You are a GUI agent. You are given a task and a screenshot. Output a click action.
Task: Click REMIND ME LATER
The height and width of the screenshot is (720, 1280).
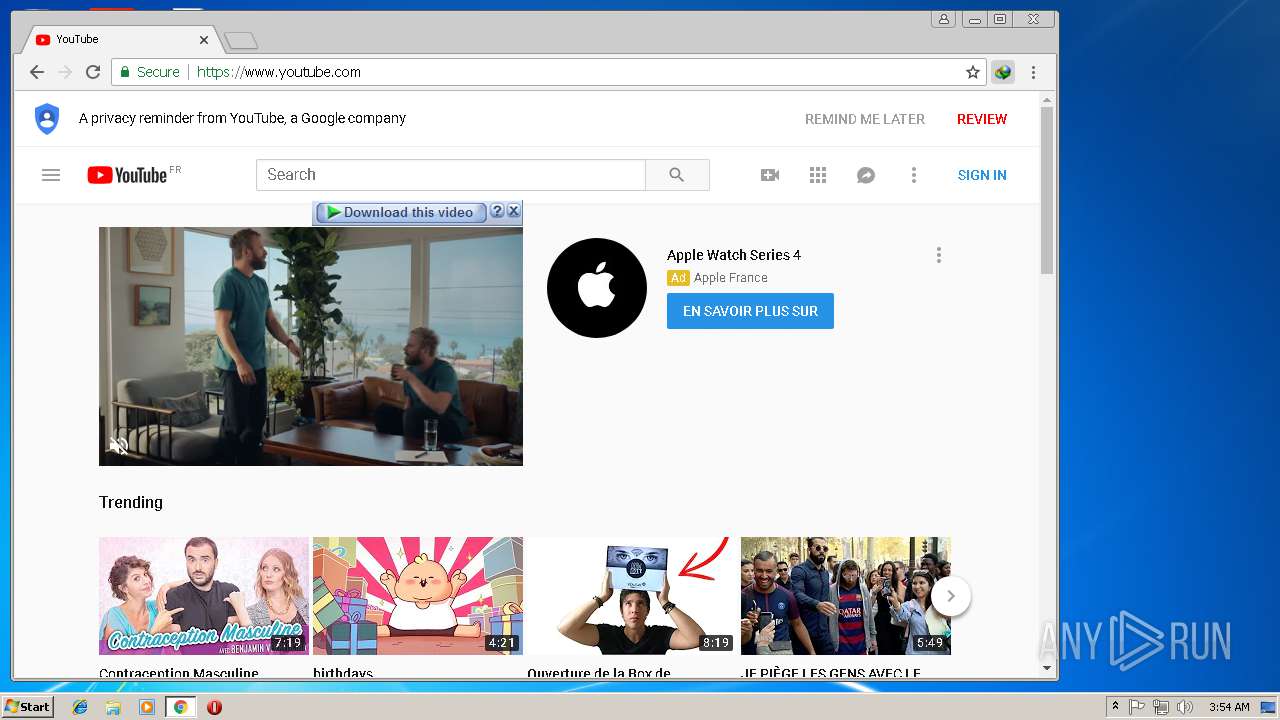coord(865,119)
